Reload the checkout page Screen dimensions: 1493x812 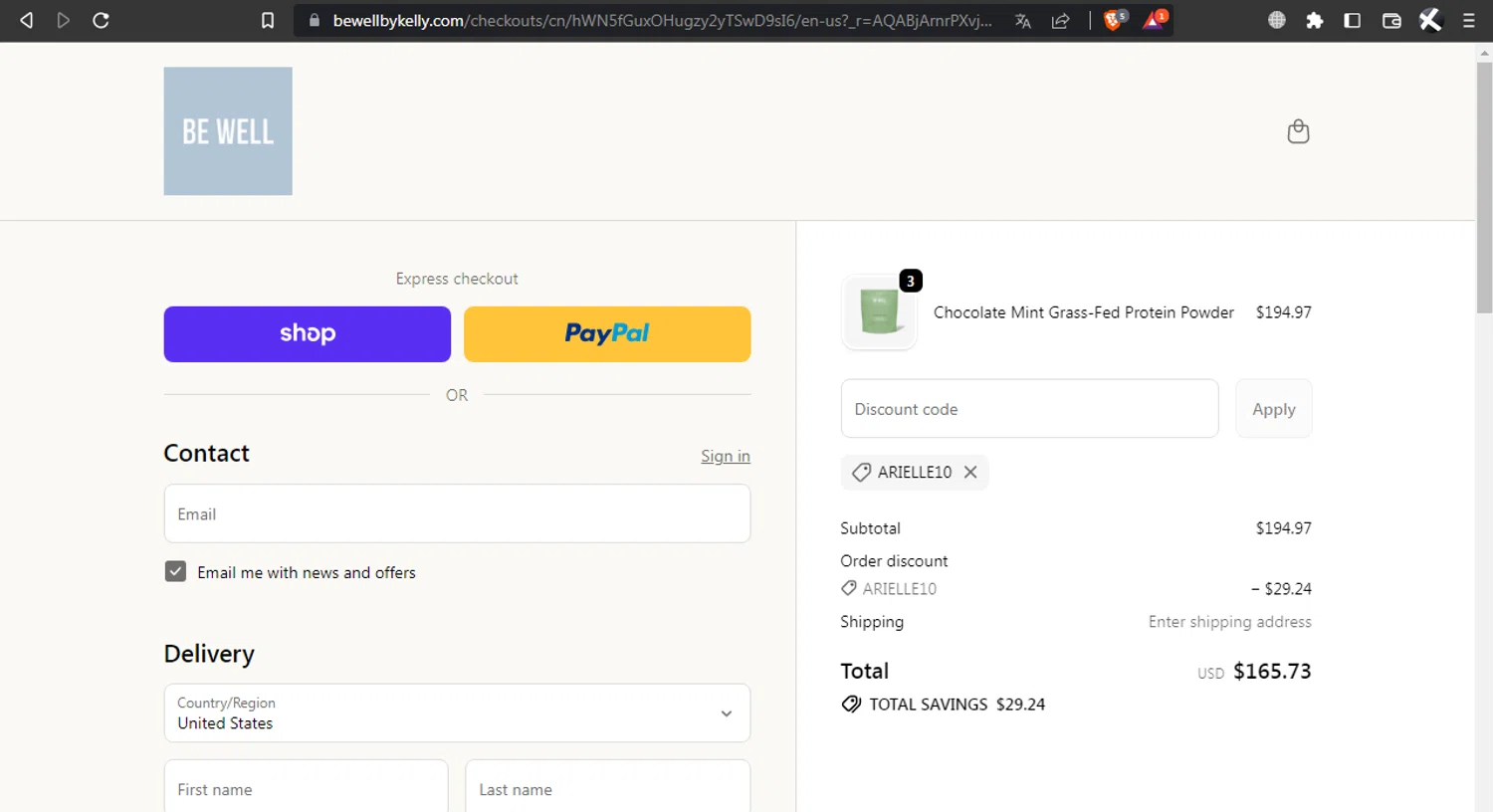(x=101, y=20)
